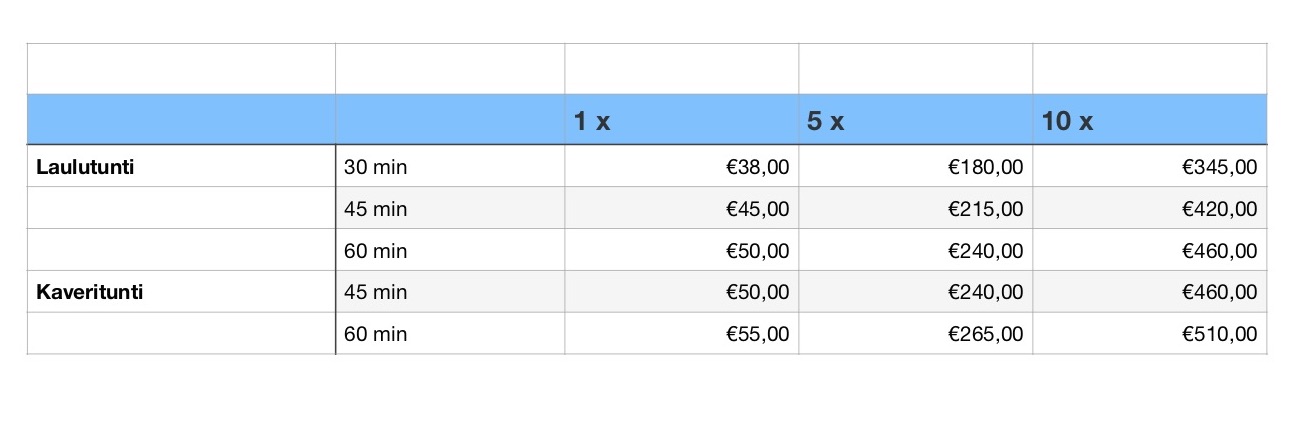Click the blank blue header cell above Laulutunti
This screenshot has height=421, width=1300.
point(181,120)
